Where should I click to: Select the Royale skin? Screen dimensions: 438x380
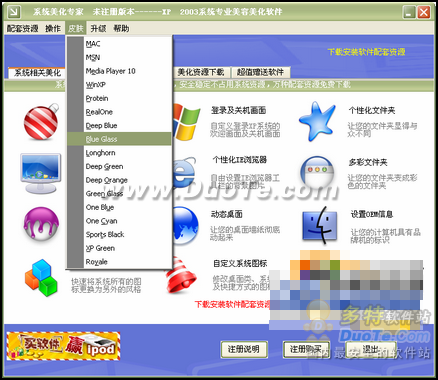[x=119, y=262]
